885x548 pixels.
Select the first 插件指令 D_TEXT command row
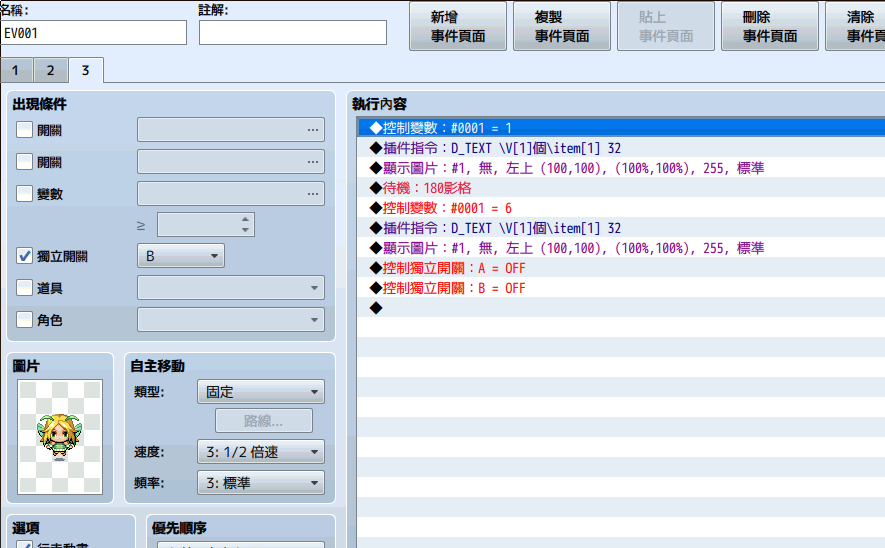pos(621,148)
